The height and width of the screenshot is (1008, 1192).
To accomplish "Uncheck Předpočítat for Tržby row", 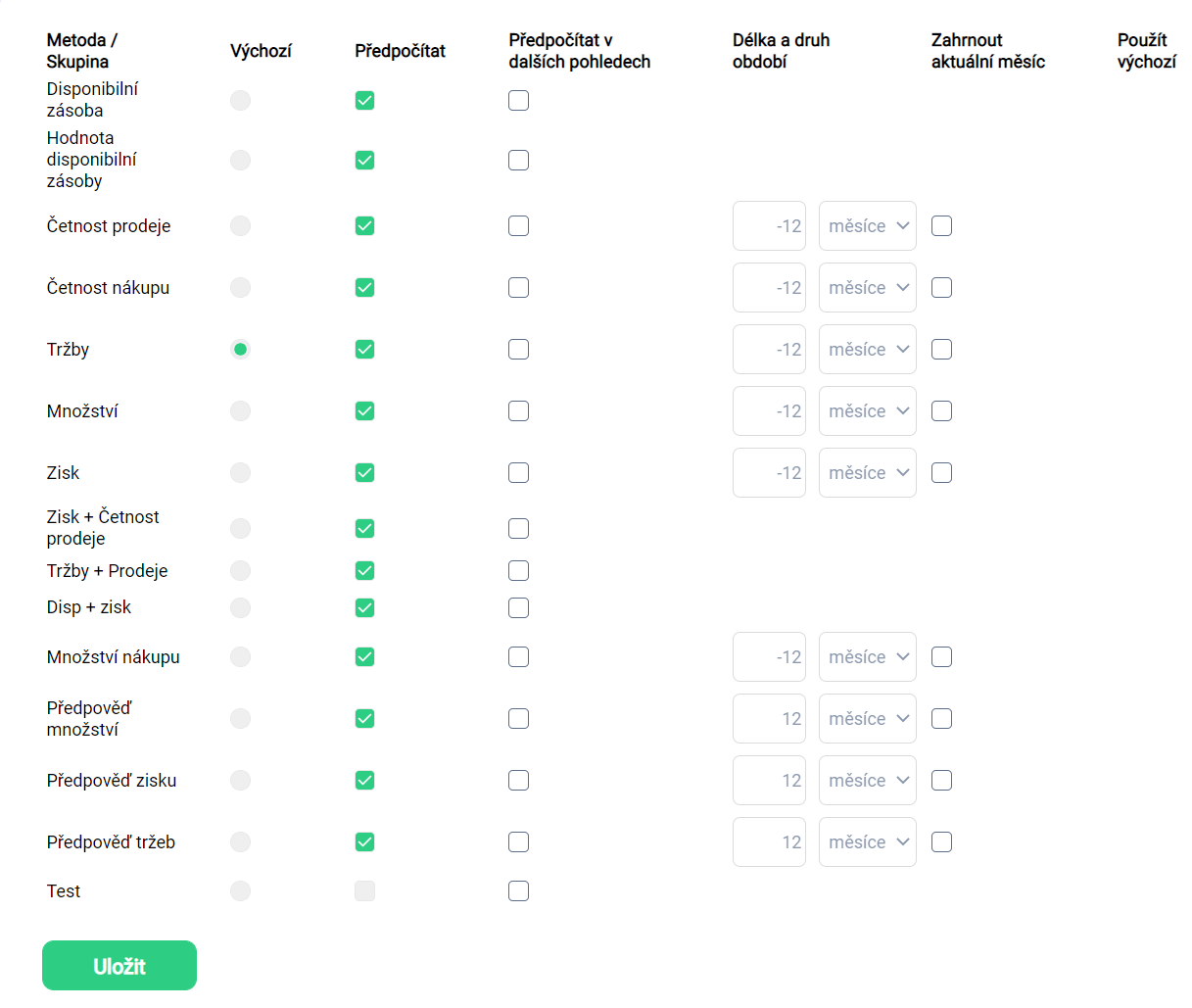I will tap(364, 350).
